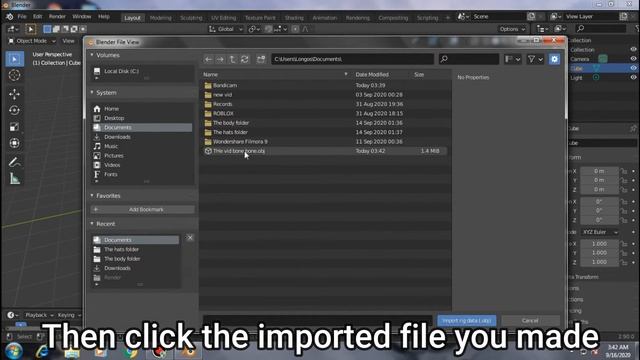Screen dimensions: 640x360
Task: Go forward to next folder in file browser
Action: coord(220,59)
